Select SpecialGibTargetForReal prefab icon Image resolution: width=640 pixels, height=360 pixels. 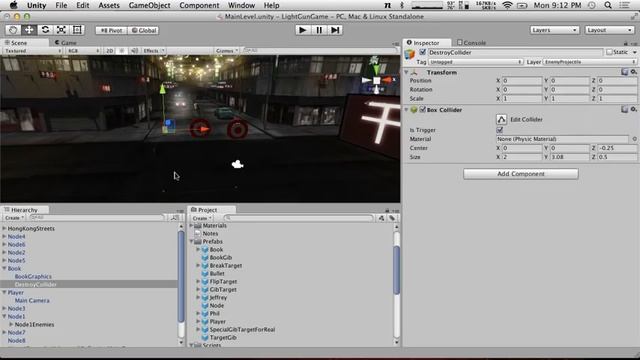click(x=205, y=329)
